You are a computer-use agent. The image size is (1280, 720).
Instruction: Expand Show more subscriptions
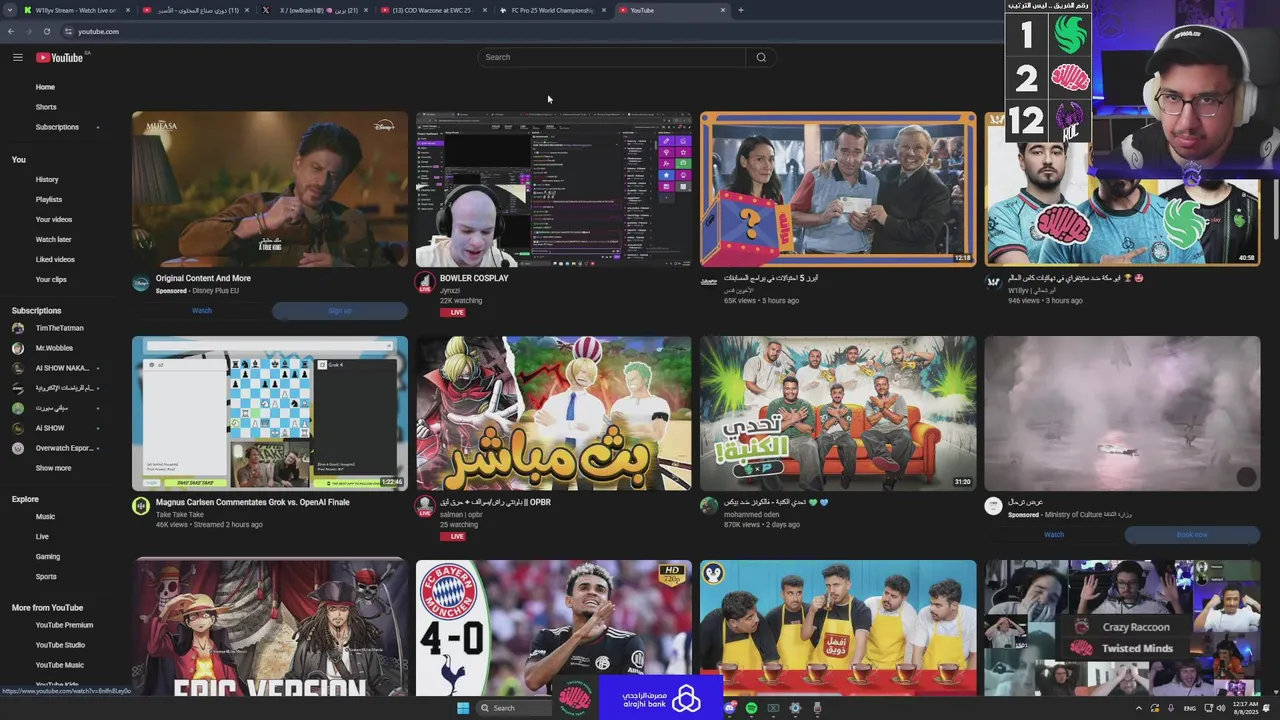point(53,468)
